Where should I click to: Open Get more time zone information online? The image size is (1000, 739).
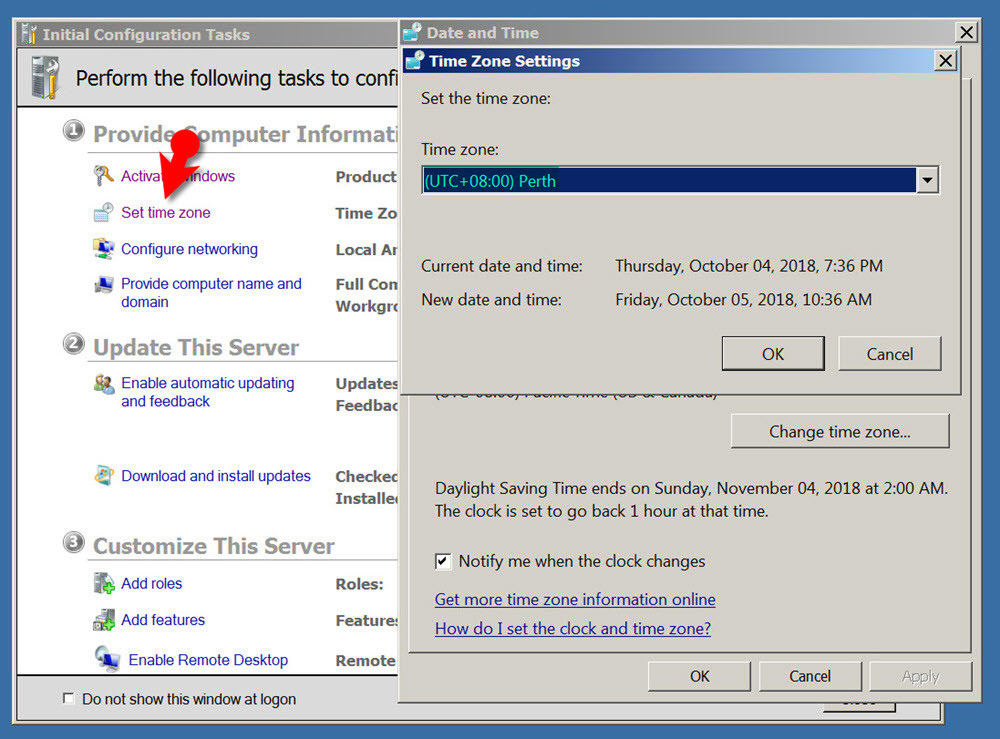coord(575,599)
